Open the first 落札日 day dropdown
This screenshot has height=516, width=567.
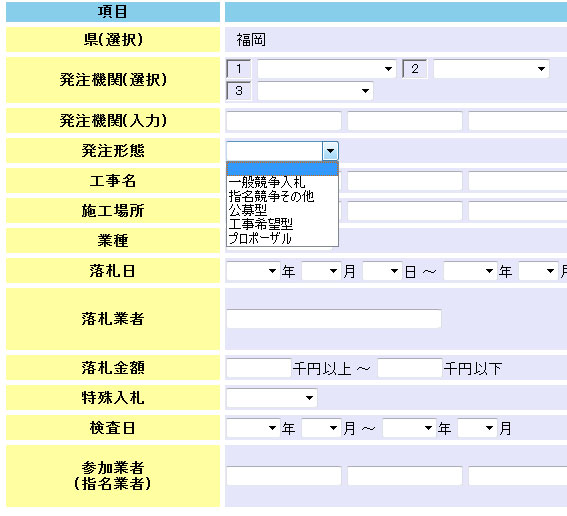[382, 271]
